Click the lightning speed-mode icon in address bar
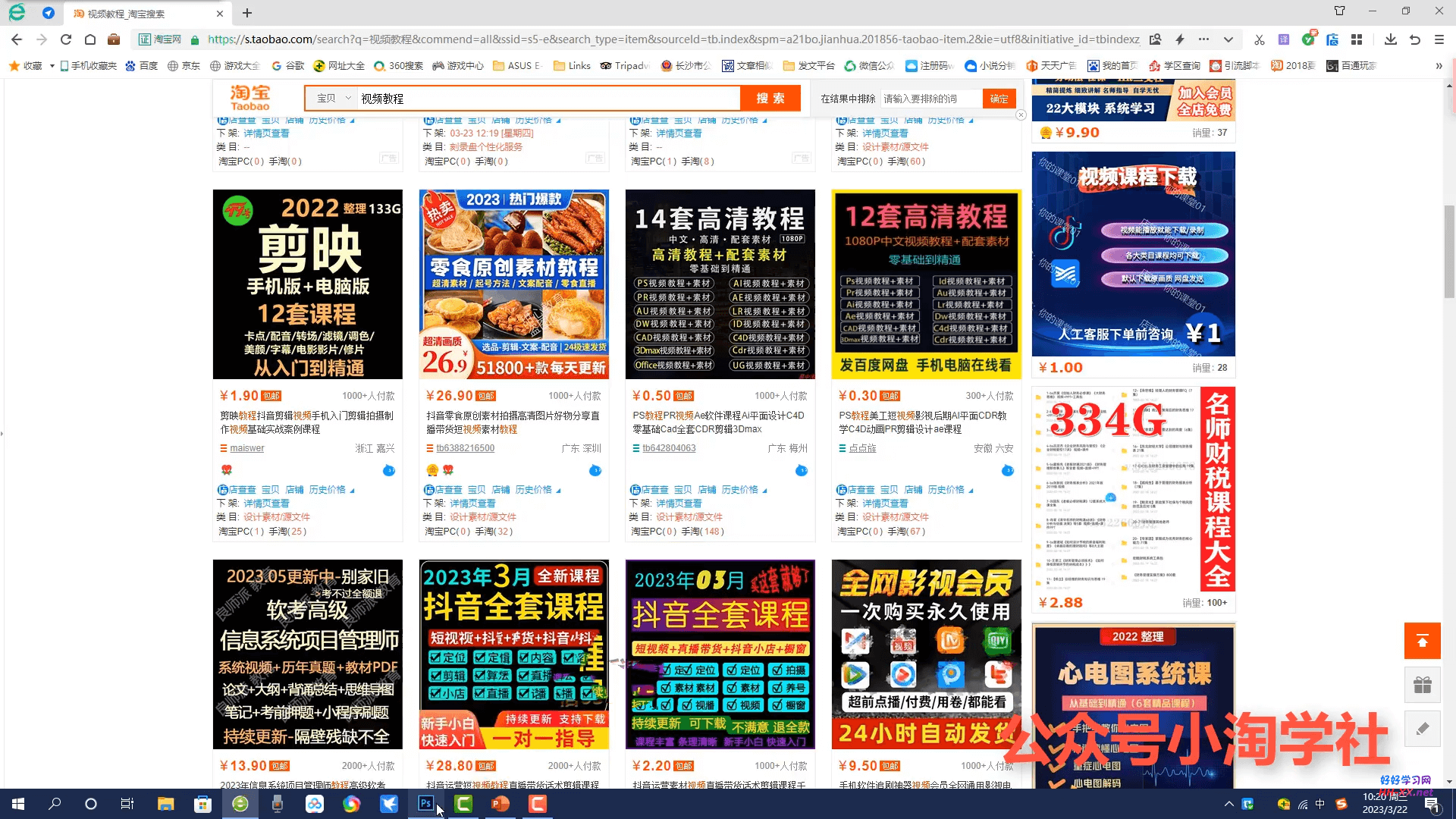This screenshot has width=1456, height=819. pos(1180,39)
